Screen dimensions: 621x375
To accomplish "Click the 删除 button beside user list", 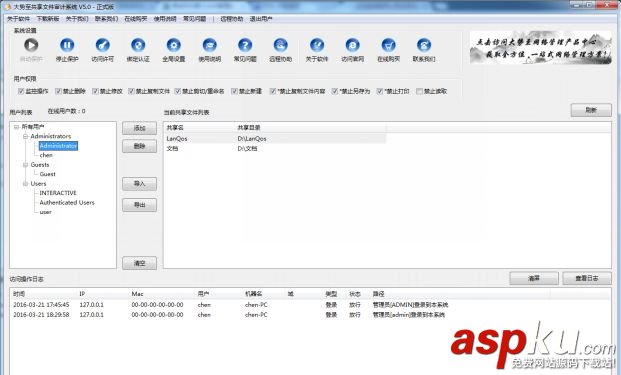I will tap(139, 146).
